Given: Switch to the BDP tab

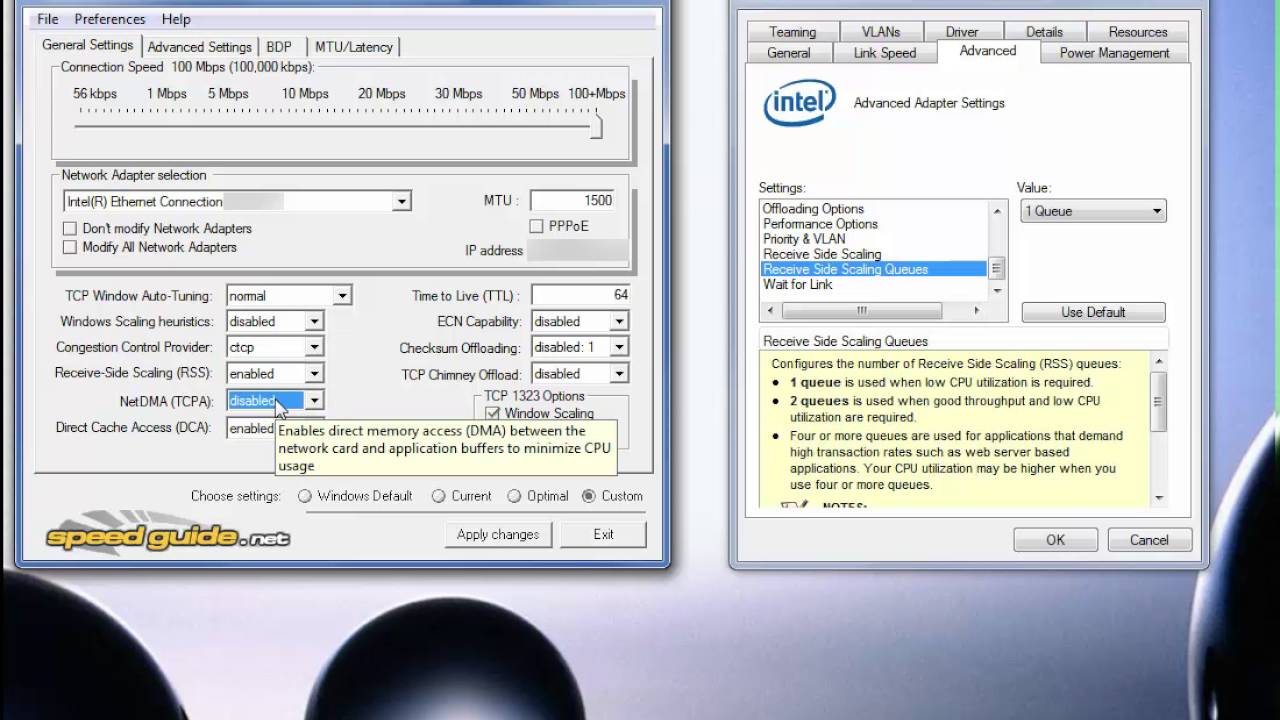Looking at the screenshot, I should (x=279, y=46).
